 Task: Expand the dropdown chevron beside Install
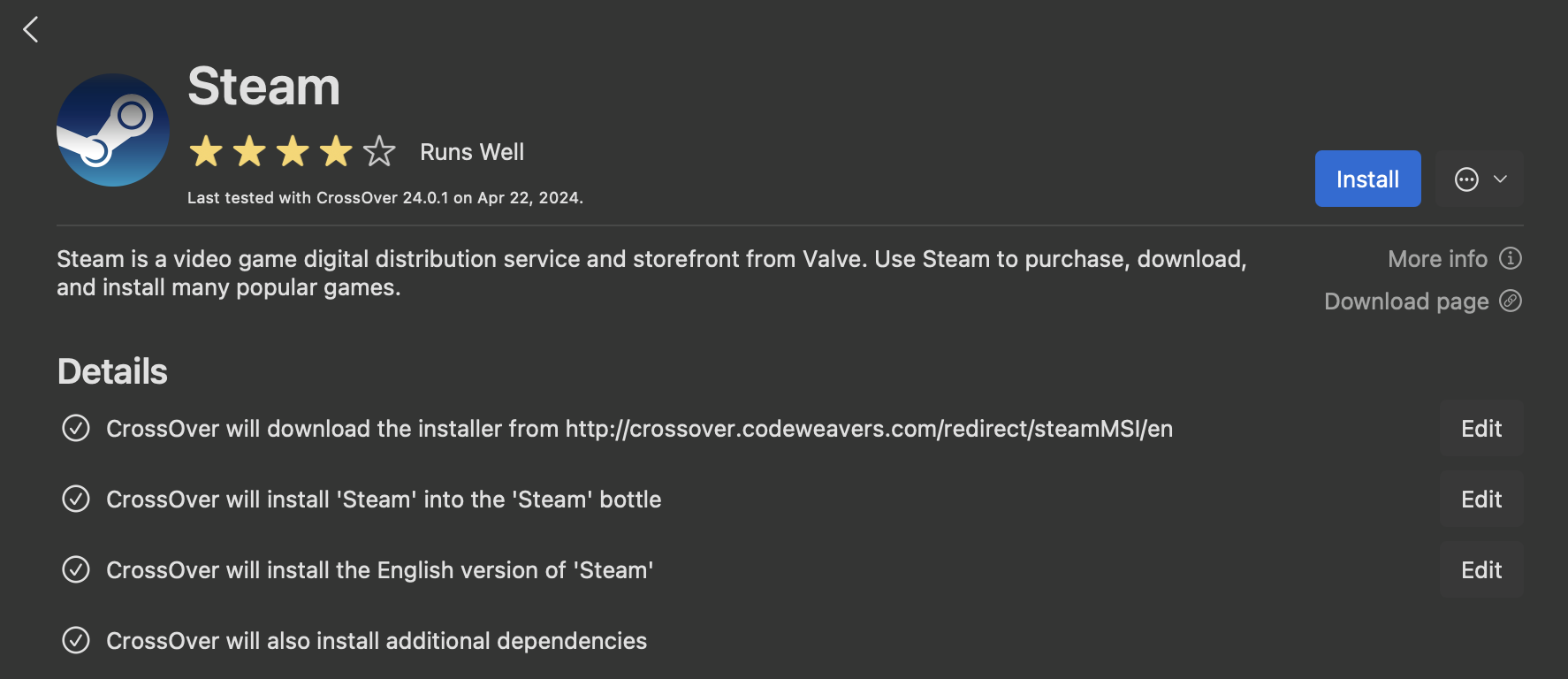[1500, 179]
